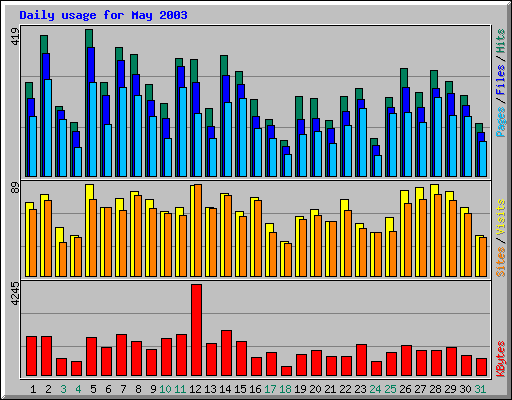Viewport: 512px width, 400px height.
Task: Click the Hits legend label
Action: [x=500, y=41]
